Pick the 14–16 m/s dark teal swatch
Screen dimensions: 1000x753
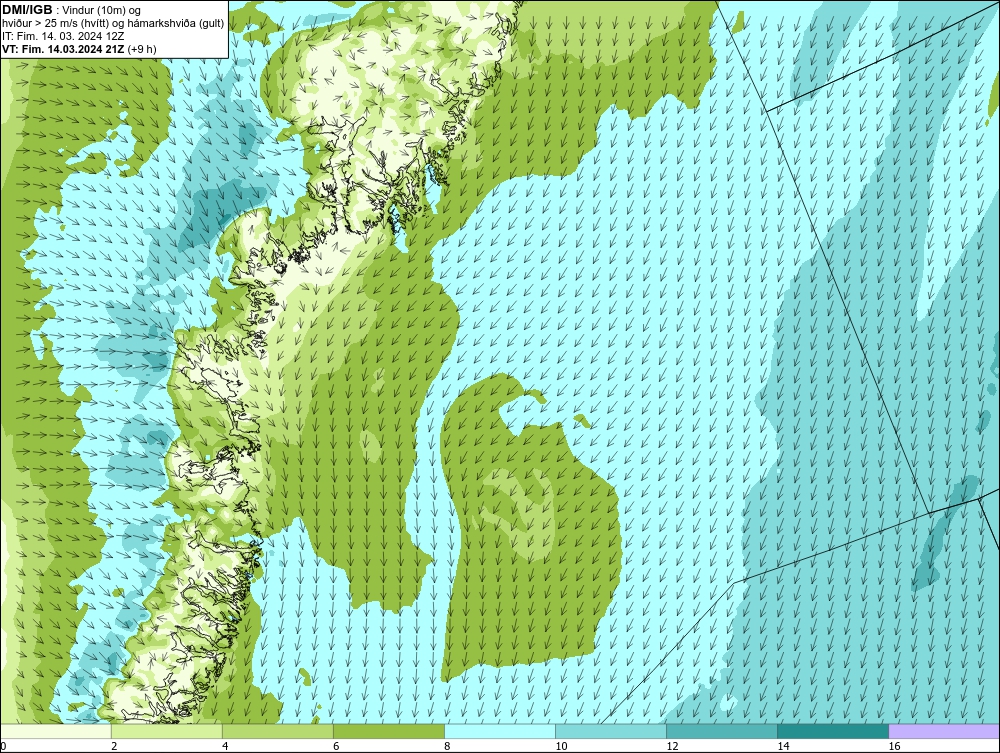pos(832,731)
